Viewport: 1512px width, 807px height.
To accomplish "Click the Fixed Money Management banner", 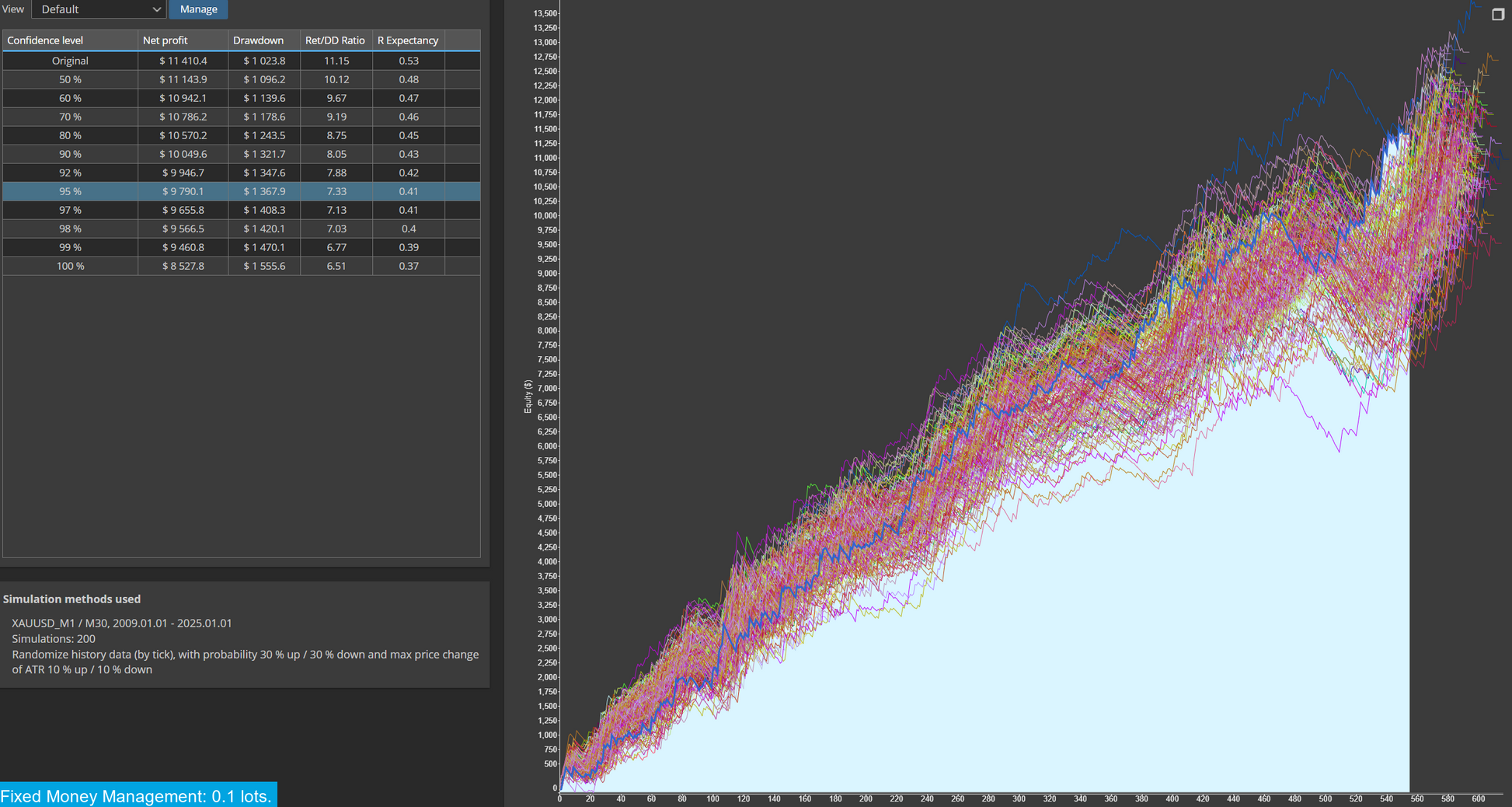I will [138, 795].
